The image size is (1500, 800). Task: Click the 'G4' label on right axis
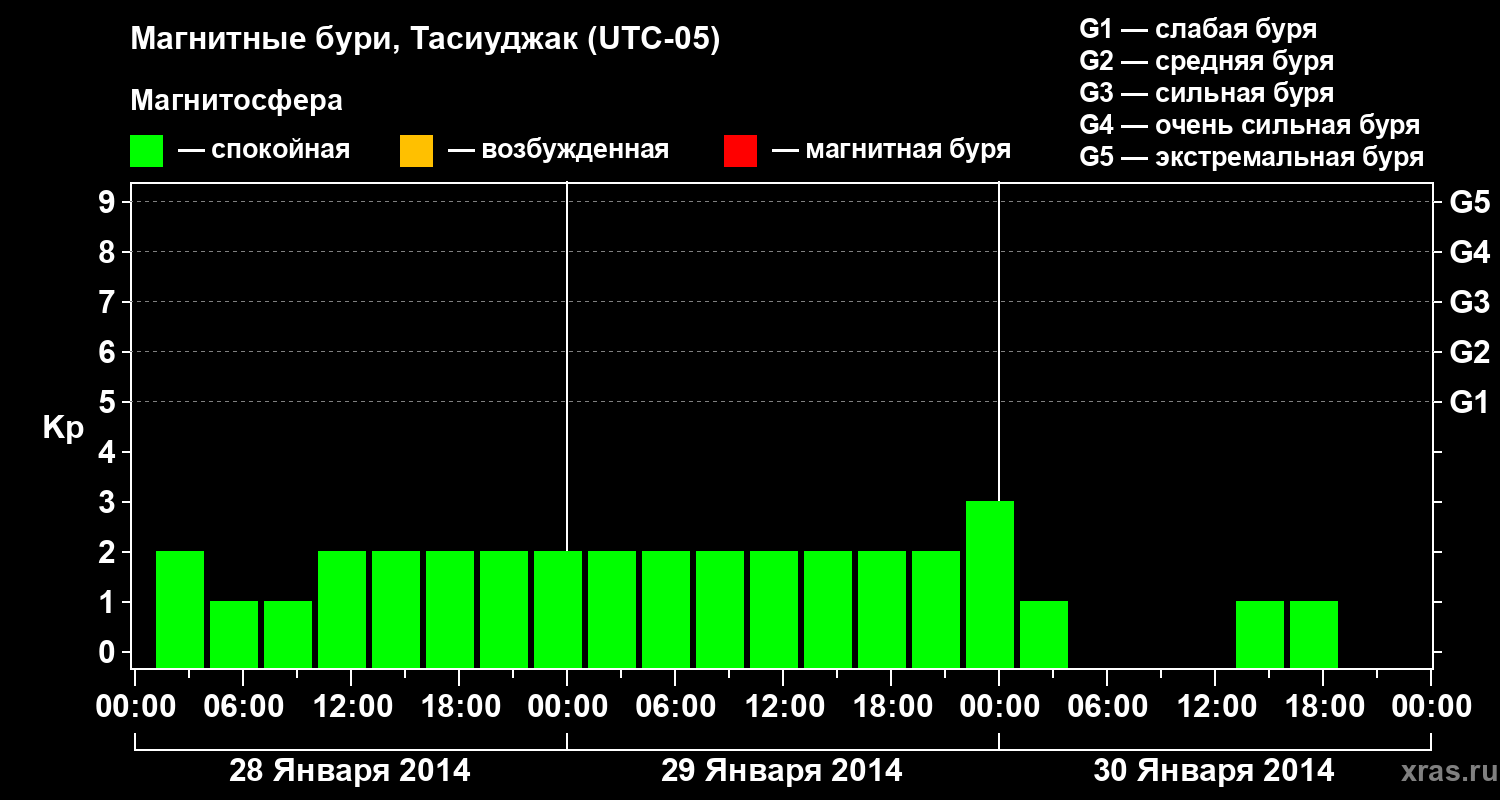click(x=1470, y=252)
